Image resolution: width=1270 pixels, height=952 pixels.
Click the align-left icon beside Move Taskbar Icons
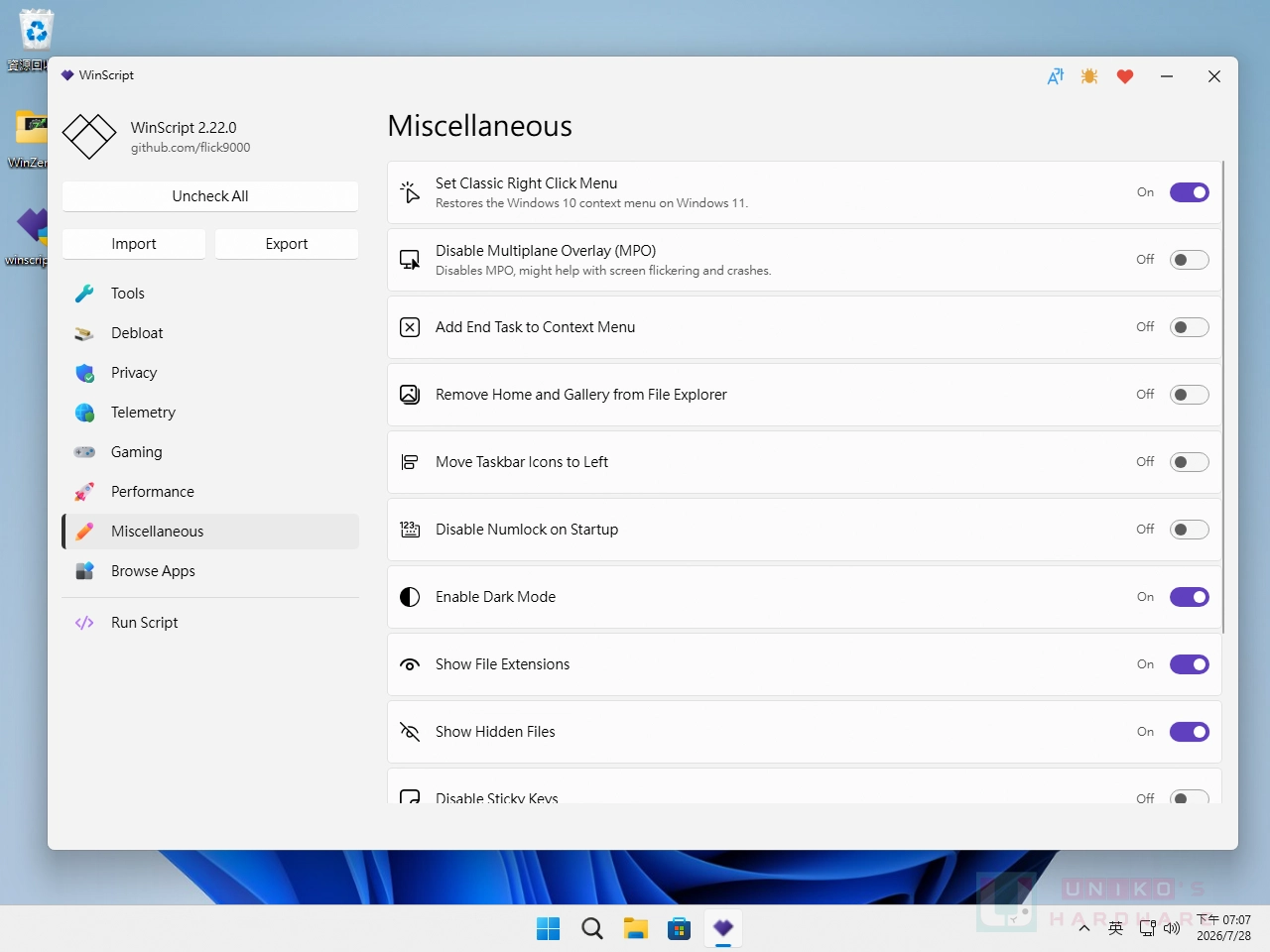point(410,462)
